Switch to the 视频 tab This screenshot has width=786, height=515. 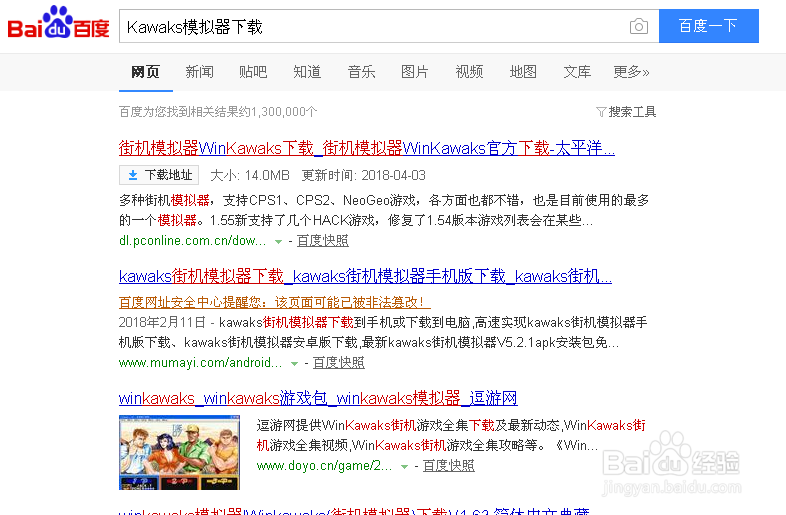(x=469, y=72)
